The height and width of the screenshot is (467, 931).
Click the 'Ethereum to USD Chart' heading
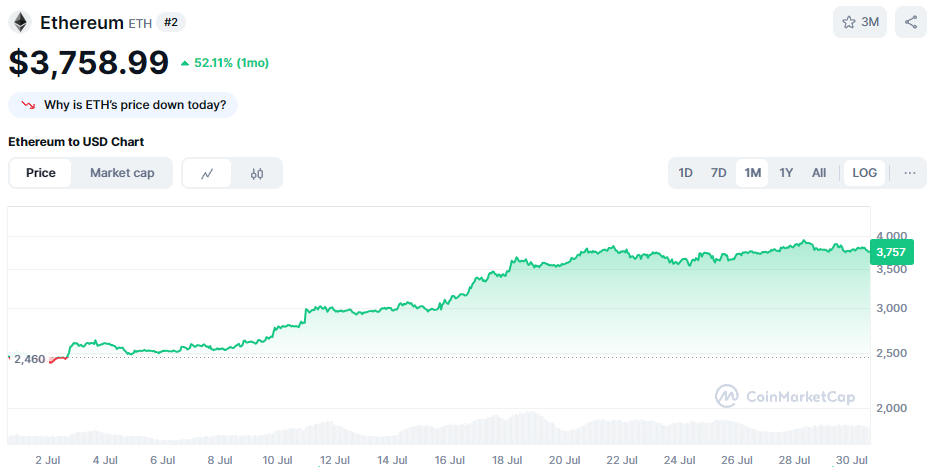coord(76,142)
